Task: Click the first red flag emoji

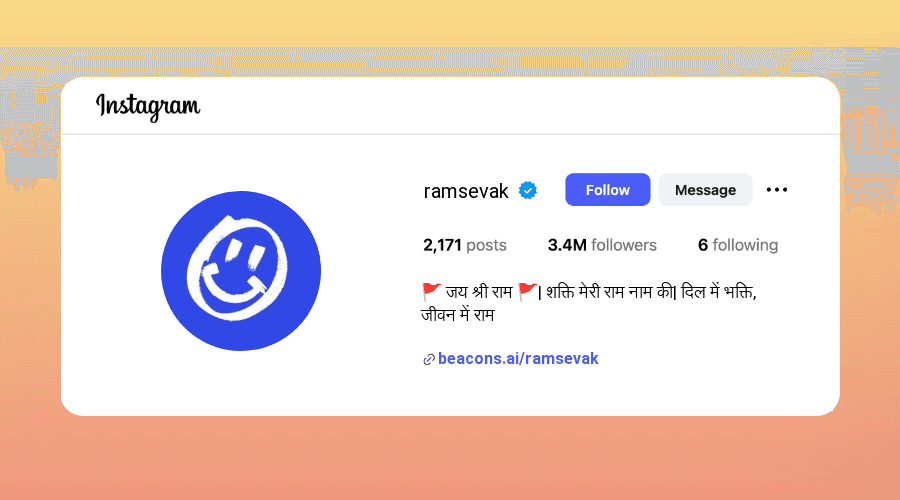Action: click(431, 292)
